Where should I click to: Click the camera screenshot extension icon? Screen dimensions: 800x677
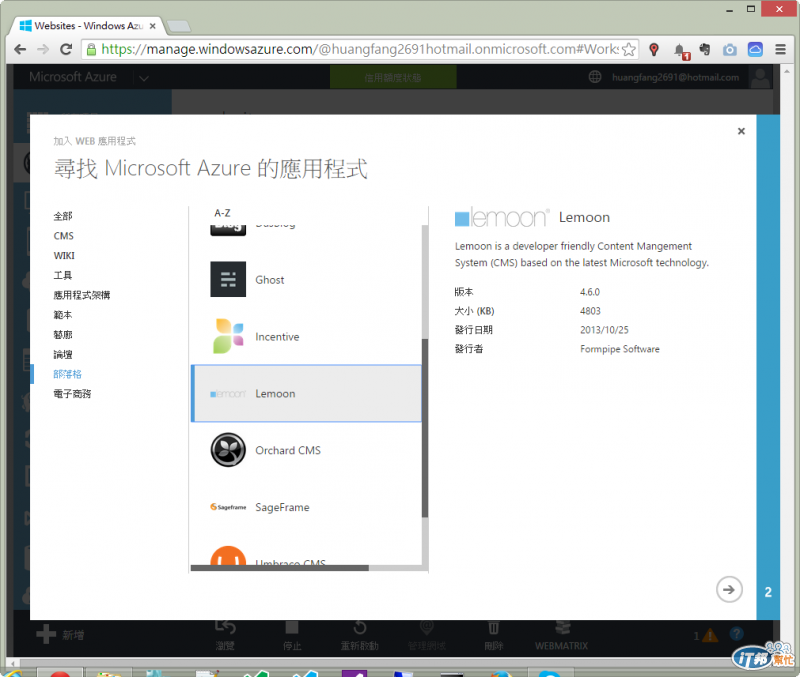[x=730, y=49]
